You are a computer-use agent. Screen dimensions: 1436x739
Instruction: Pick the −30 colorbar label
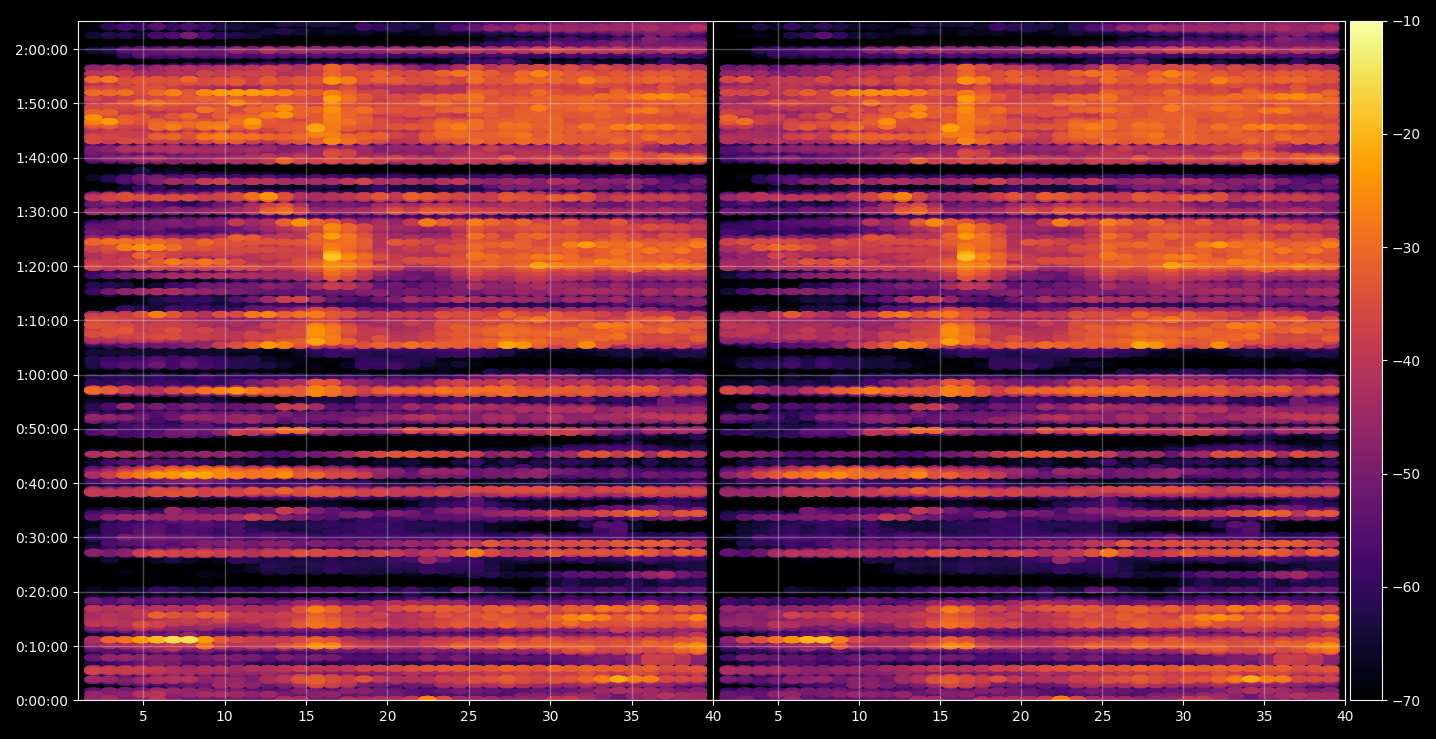1405,248
